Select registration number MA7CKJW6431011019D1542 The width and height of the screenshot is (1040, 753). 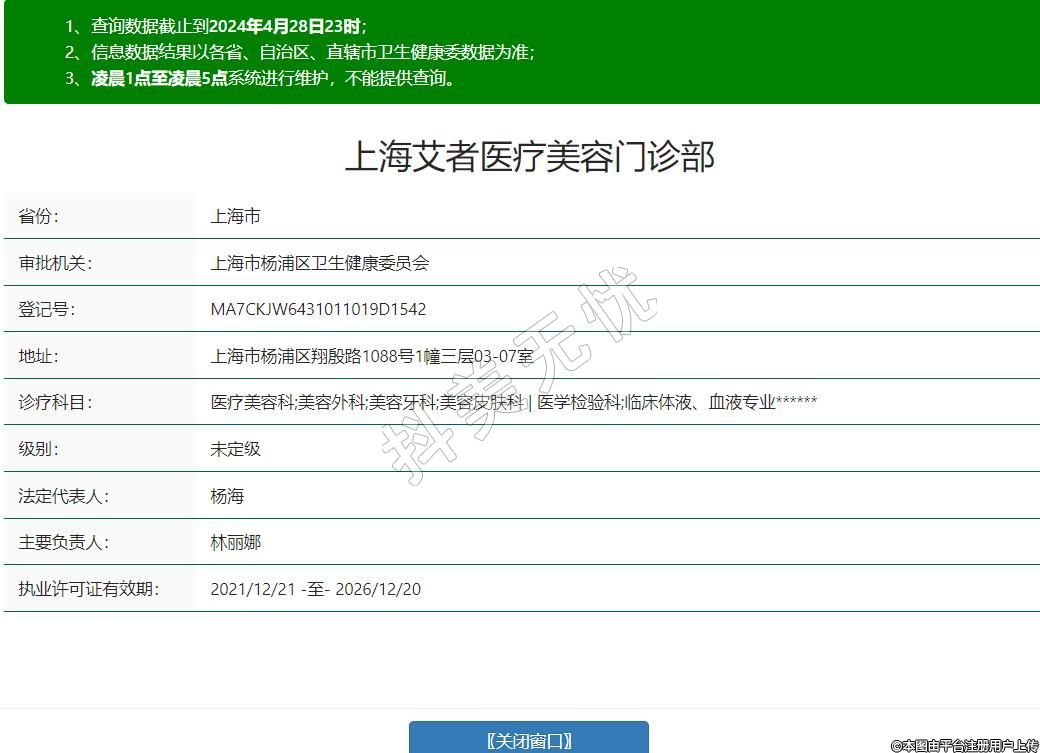click(x=318, y=309)
